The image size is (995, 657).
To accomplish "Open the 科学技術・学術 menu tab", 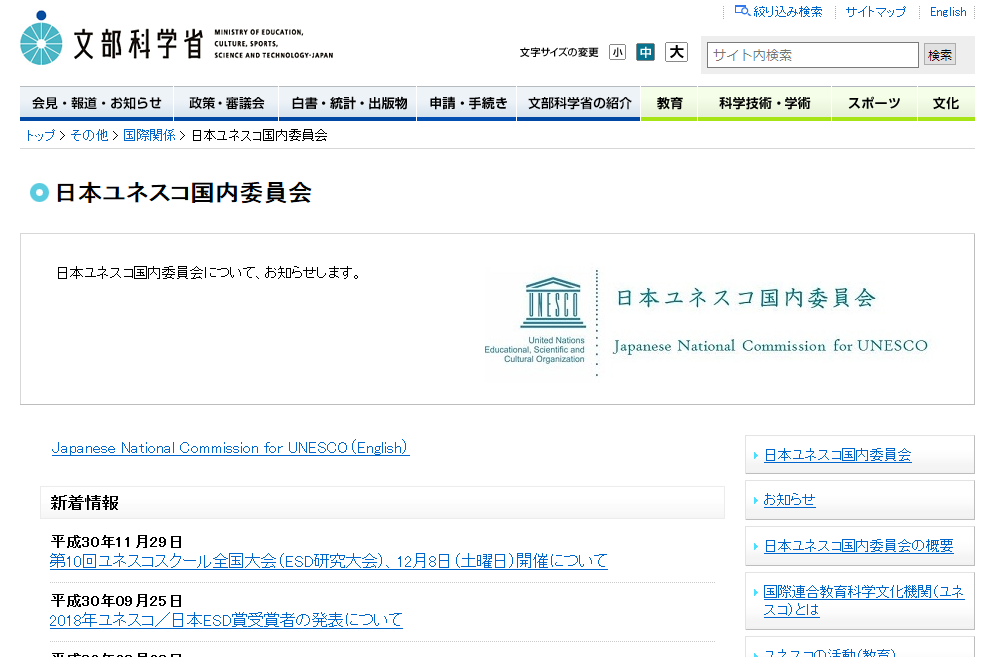I will coord(765,103).
